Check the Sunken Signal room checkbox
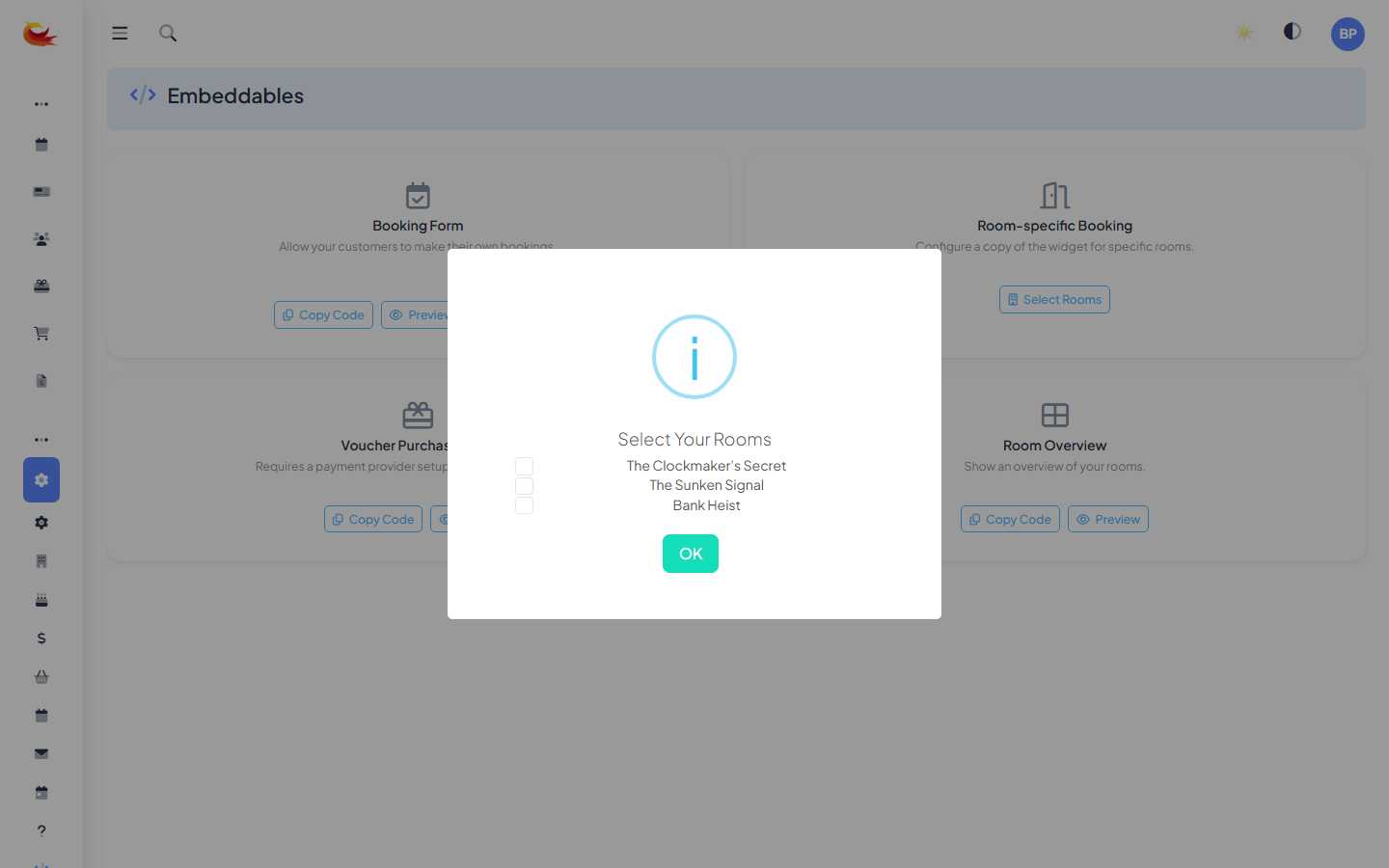1389x868 pixels. (x=524, y=486)
